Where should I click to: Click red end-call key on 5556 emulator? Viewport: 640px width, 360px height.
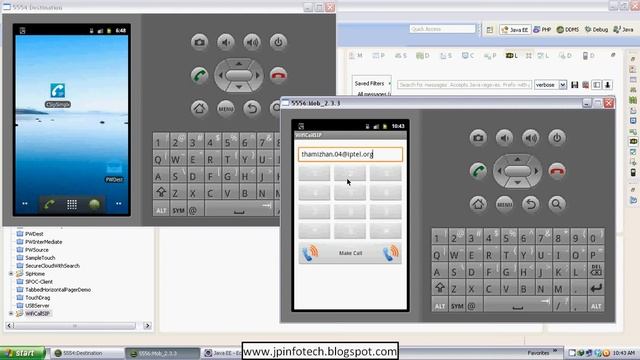pos(557,171)
